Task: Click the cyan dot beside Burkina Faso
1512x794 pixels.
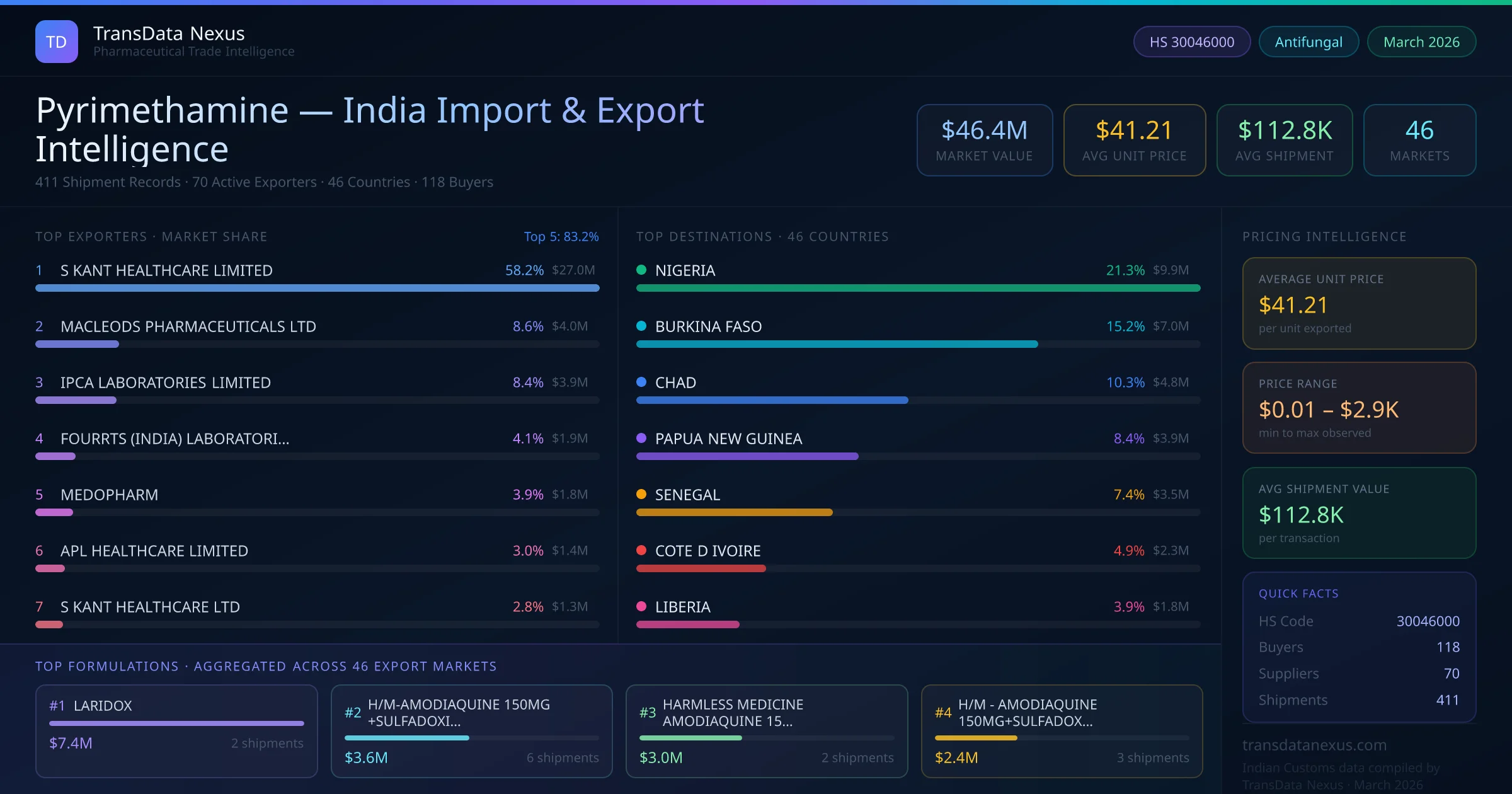Action: coord(641,326)
